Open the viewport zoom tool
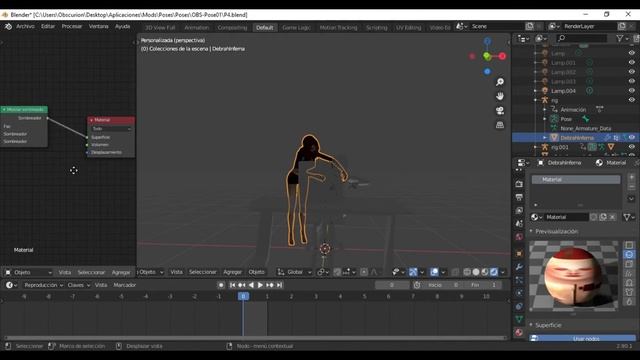This screenshot has height=360, width=640. click(500, 82)
